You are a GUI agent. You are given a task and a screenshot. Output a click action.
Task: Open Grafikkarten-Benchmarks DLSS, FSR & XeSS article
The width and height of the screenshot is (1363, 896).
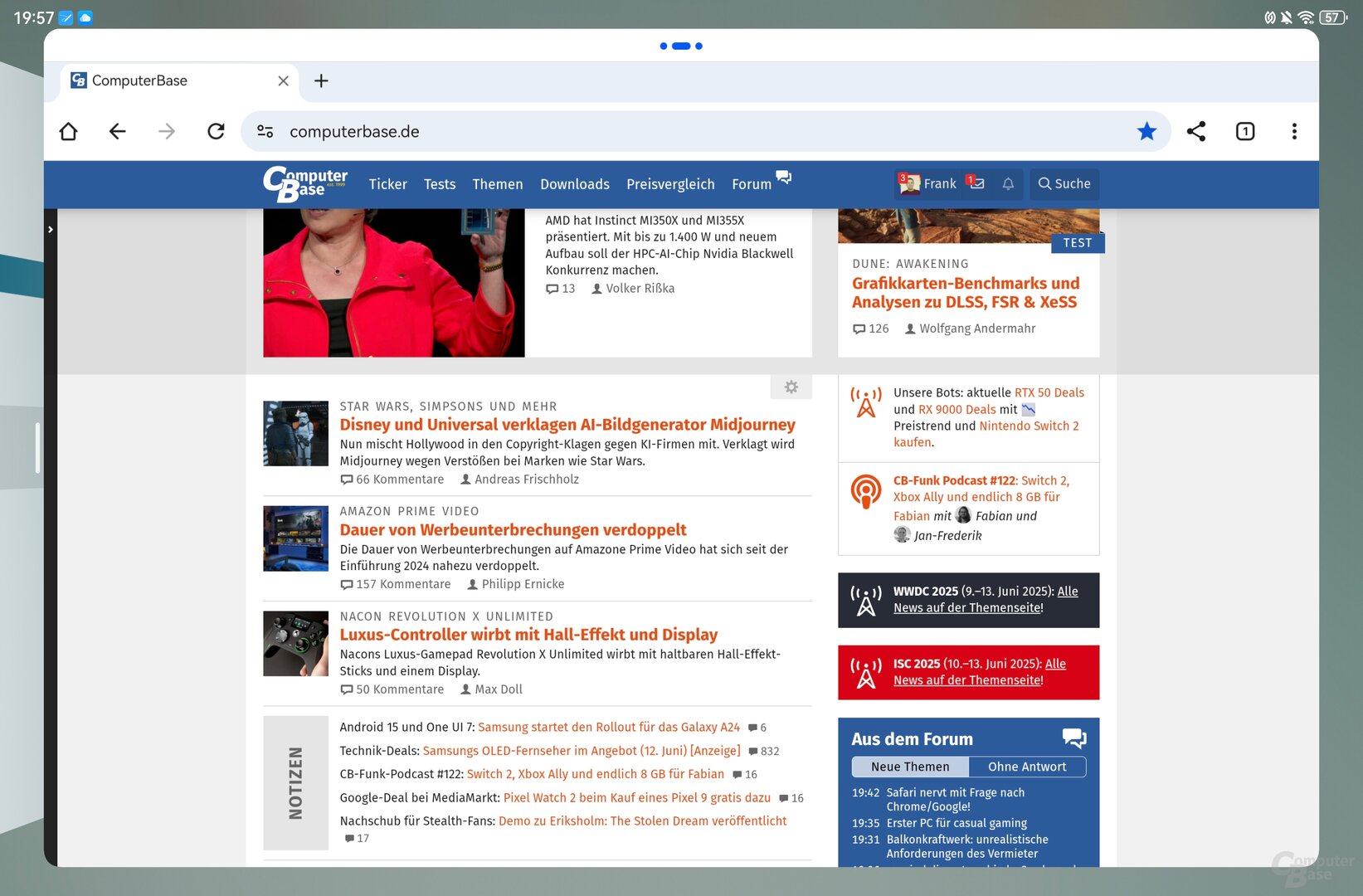(966, 293)
